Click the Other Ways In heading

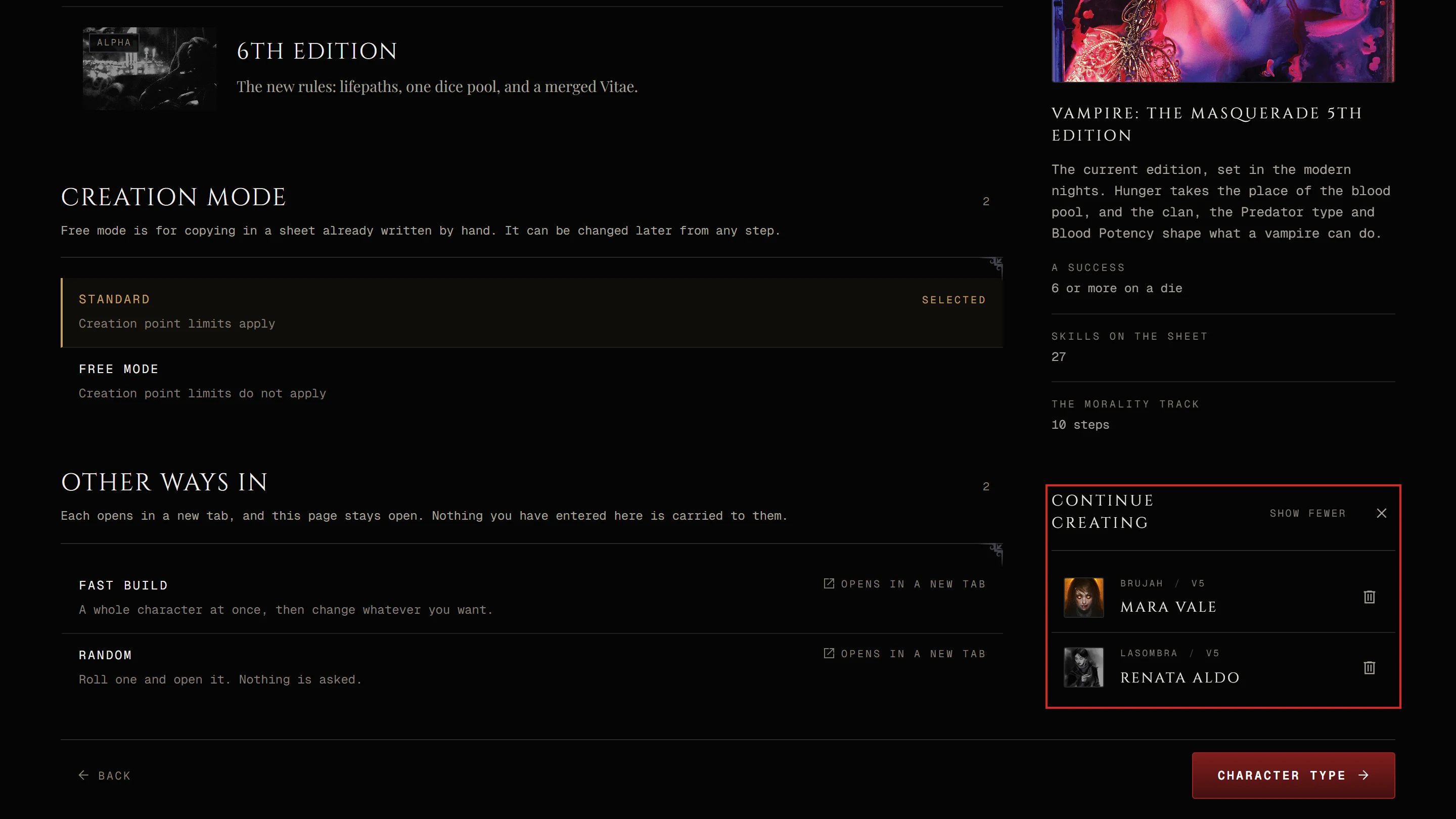coord(164,482)
